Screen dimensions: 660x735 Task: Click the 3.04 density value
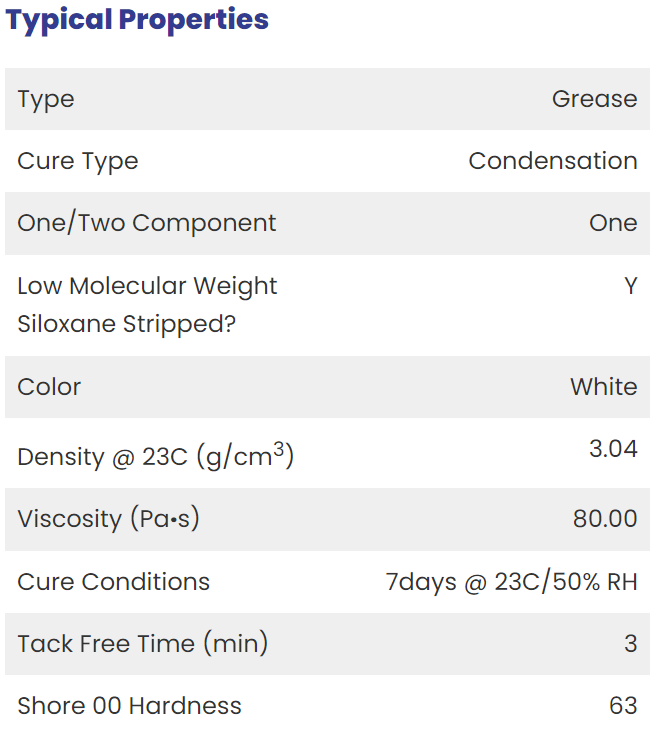point(614,449)
